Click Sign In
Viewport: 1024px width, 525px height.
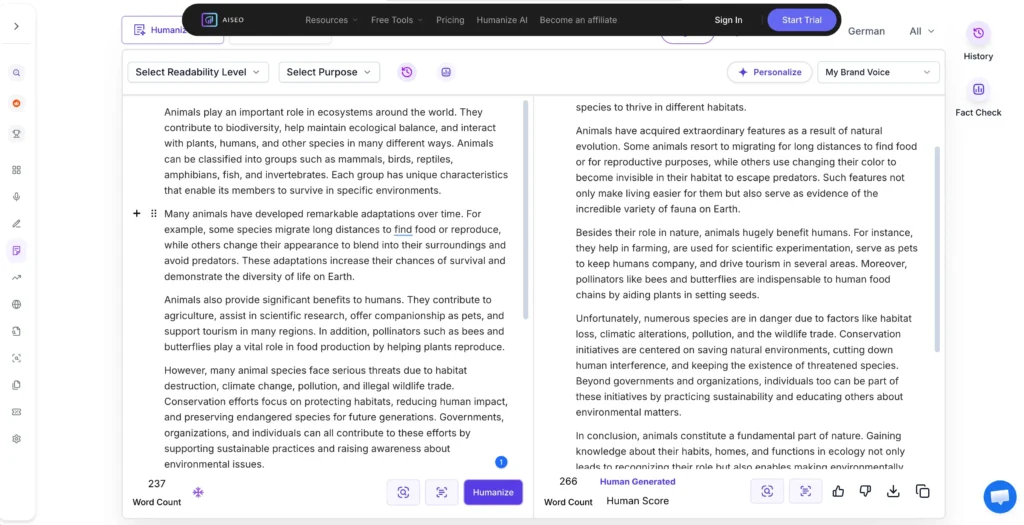pyautogui.click(x=728, y=20)
